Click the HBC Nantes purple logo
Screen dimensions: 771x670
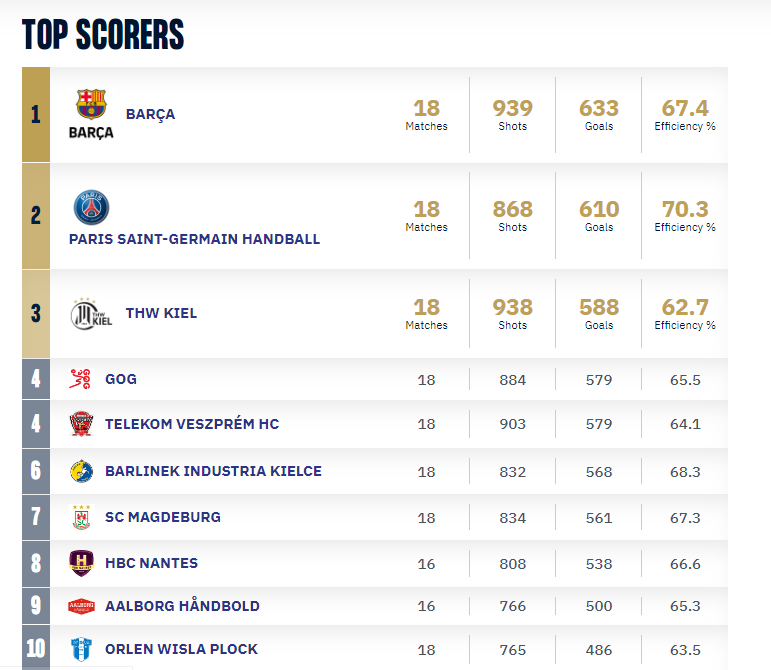coord(81,563)
